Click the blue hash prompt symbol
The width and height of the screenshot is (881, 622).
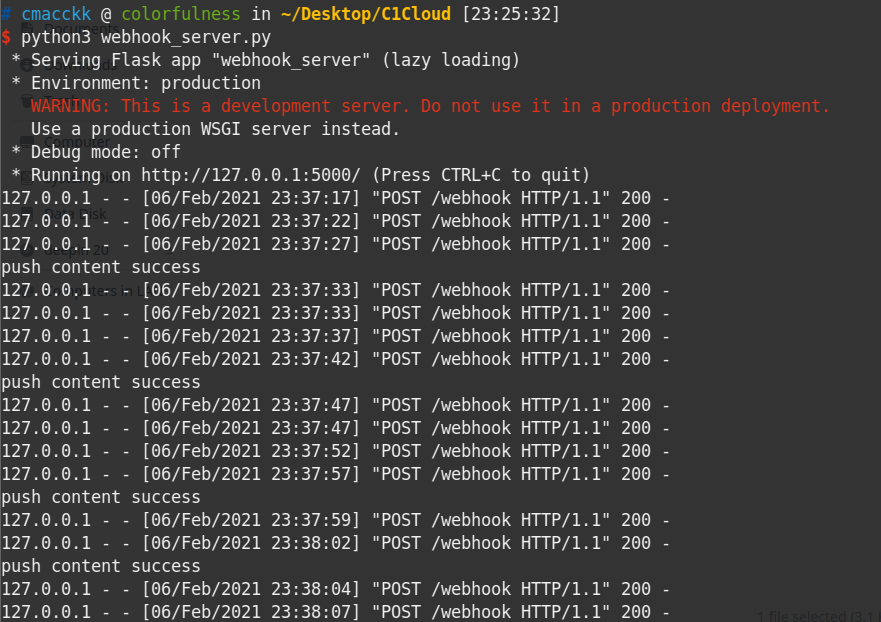point(6,14)
